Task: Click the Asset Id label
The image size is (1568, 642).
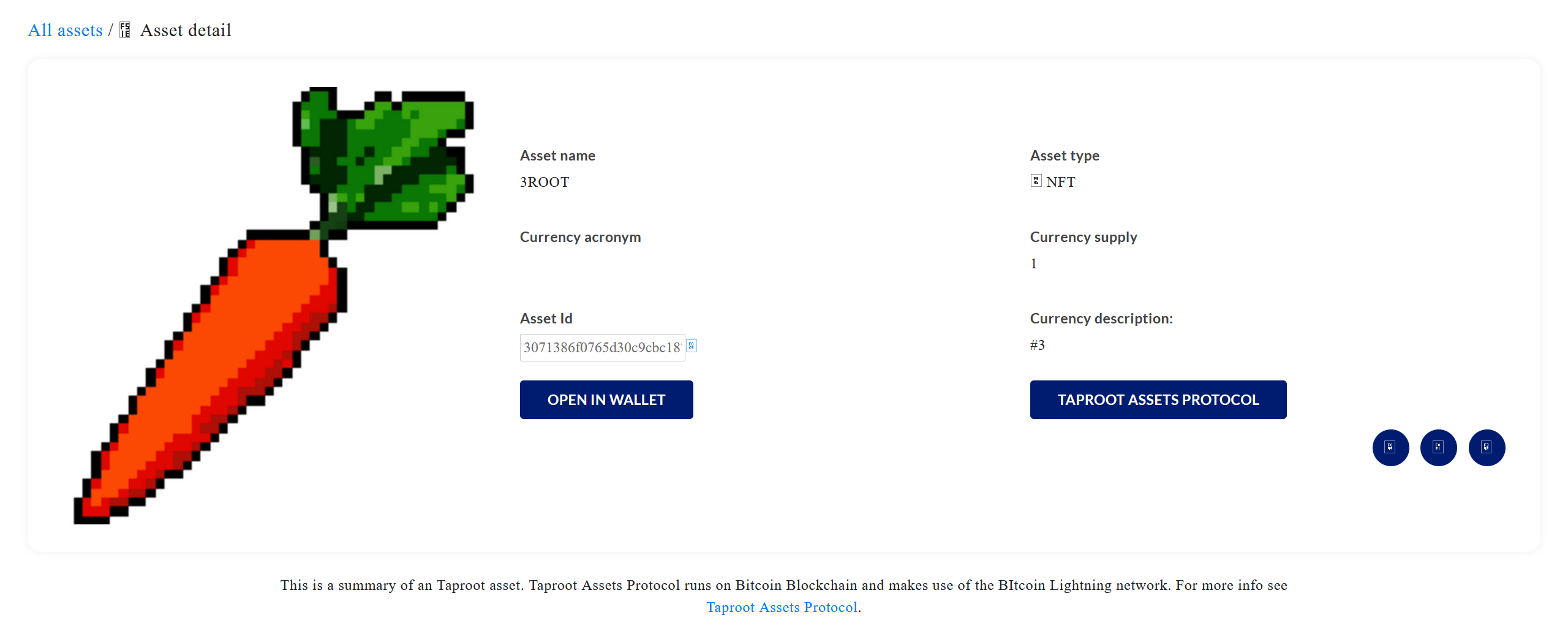Action: 546,319
